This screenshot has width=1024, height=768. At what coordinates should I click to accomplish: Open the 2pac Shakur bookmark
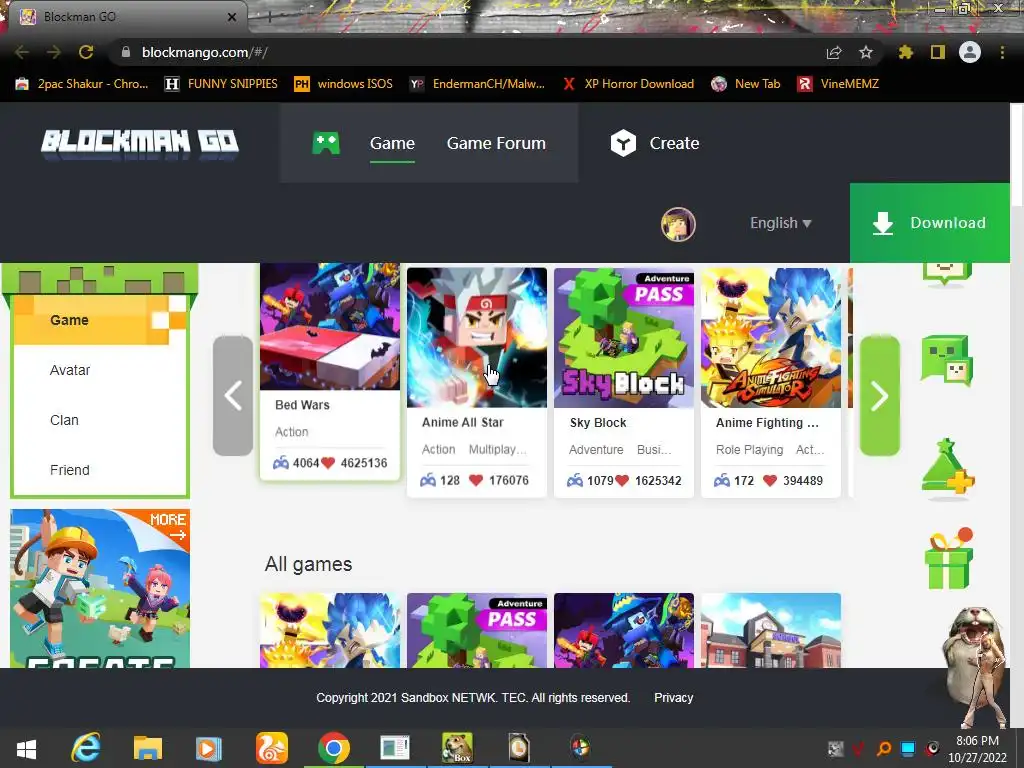(82, 84)
